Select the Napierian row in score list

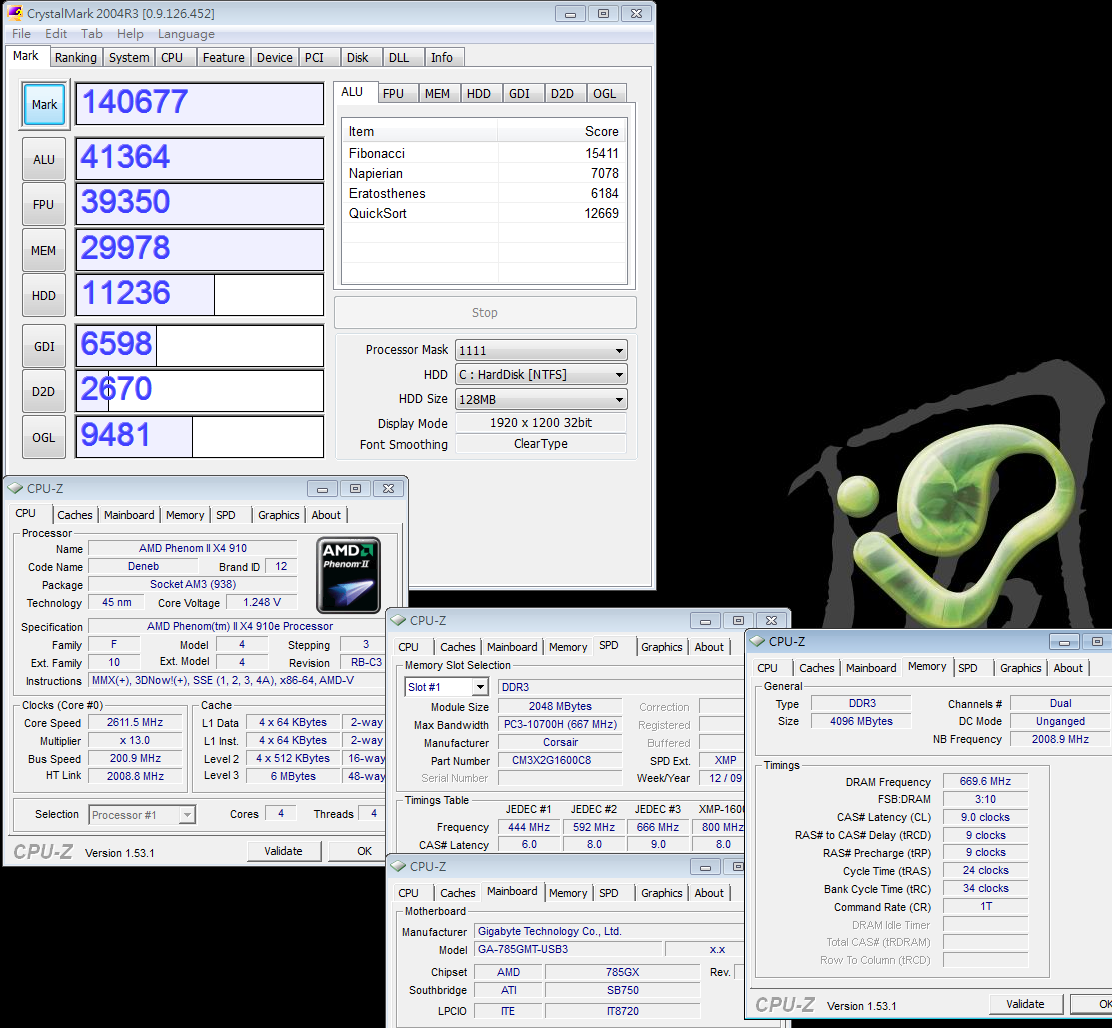pos(484,174)
